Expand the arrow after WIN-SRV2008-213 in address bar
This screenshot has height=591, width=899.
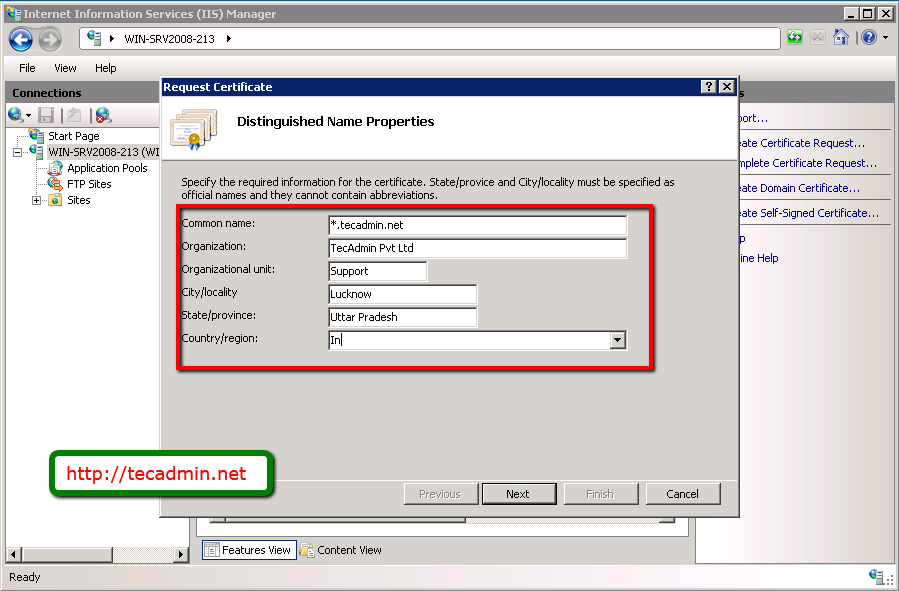[229, 39]
